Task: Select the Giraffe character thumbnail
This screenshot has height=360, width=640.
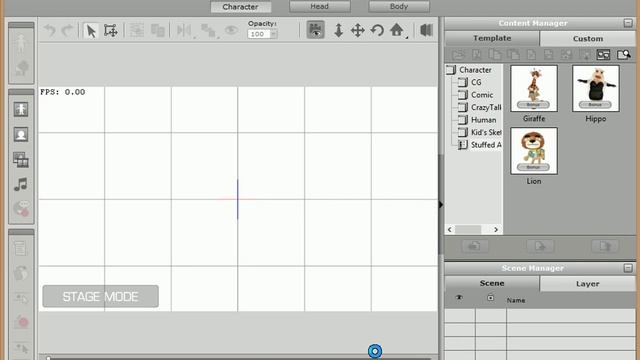Action: 534,89
